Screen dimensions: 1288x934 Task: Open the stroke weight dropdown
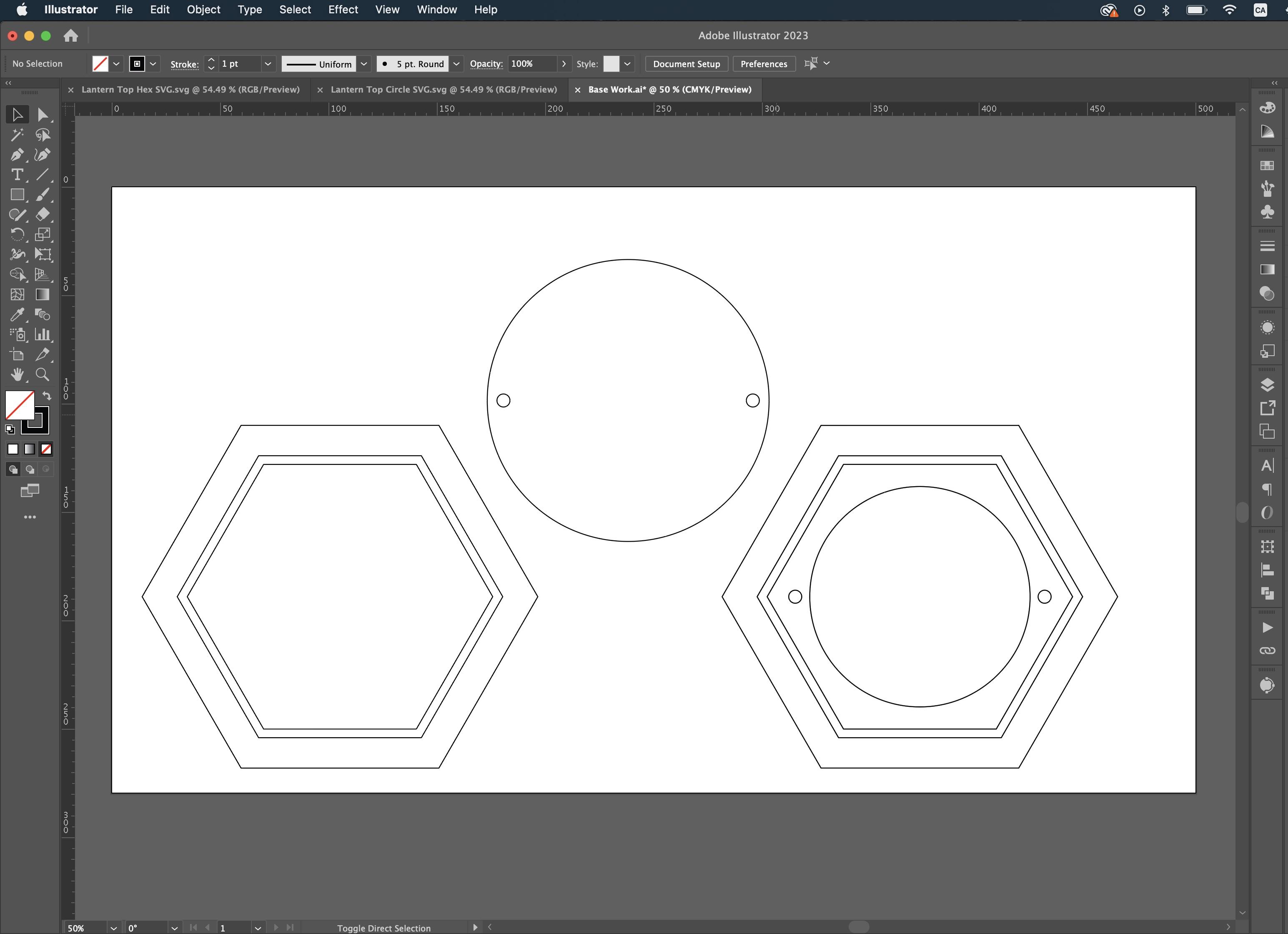[268, 64]
